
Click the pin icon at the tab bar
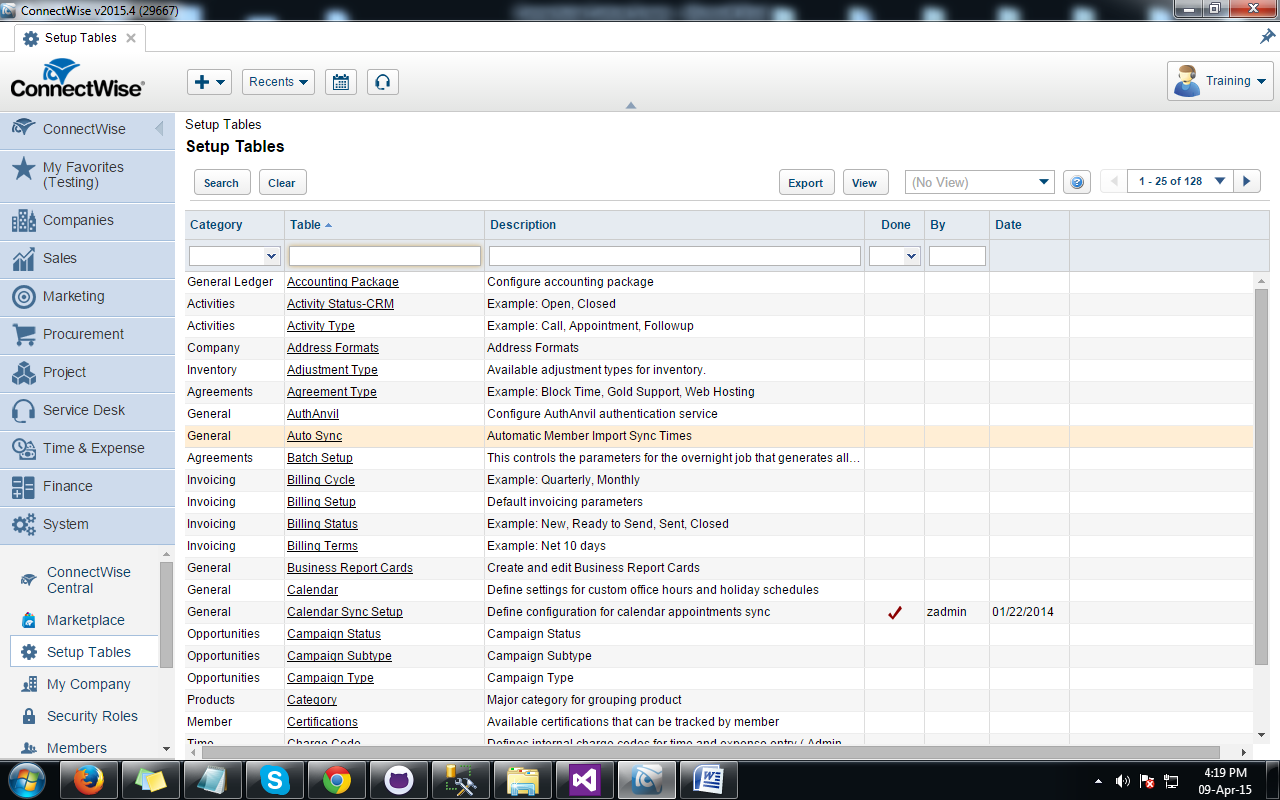click(1267, 37)
